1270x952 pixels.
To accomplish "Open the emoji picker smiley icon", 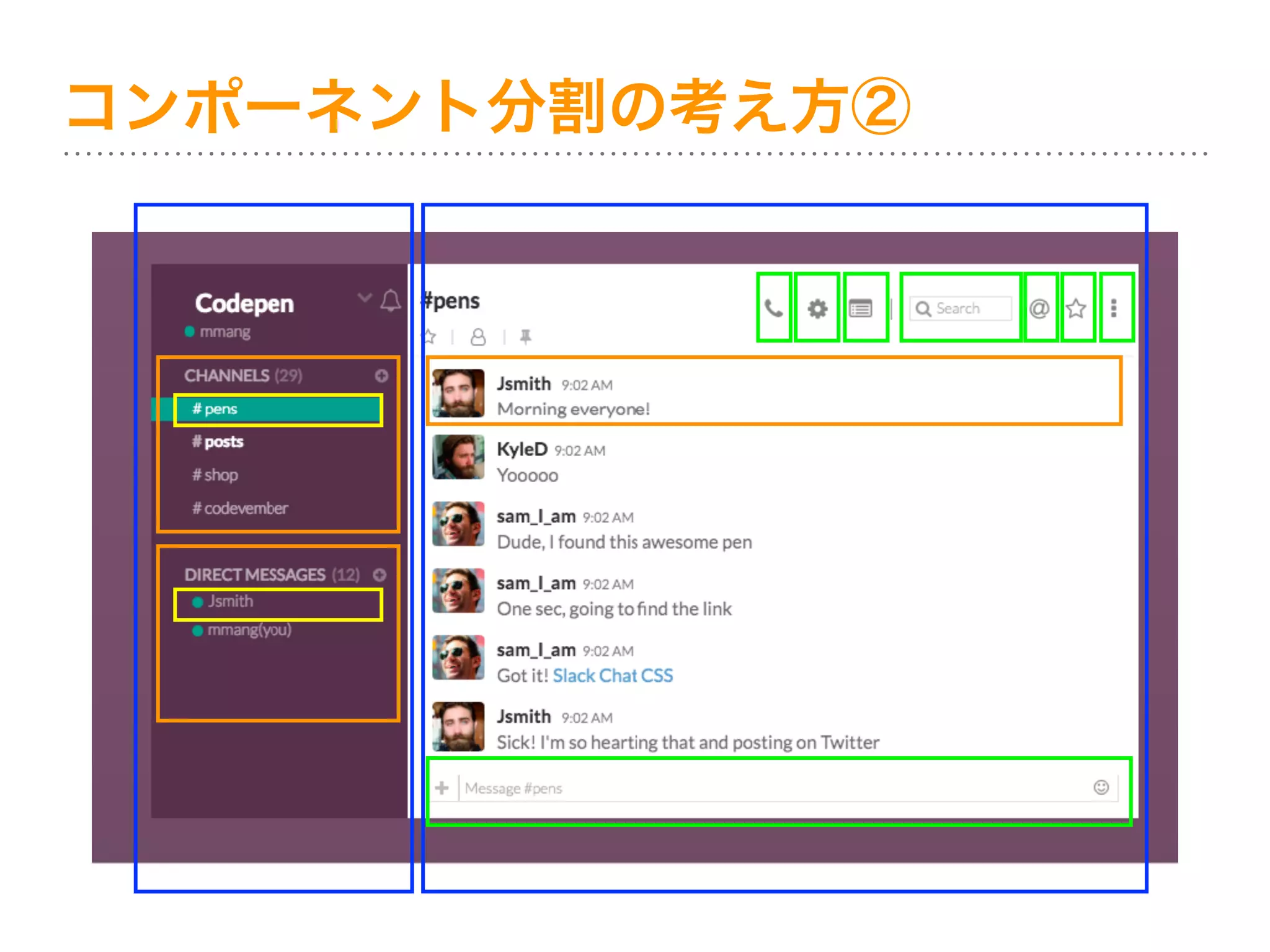I will pyautogui.click(x=1101, y=787).
